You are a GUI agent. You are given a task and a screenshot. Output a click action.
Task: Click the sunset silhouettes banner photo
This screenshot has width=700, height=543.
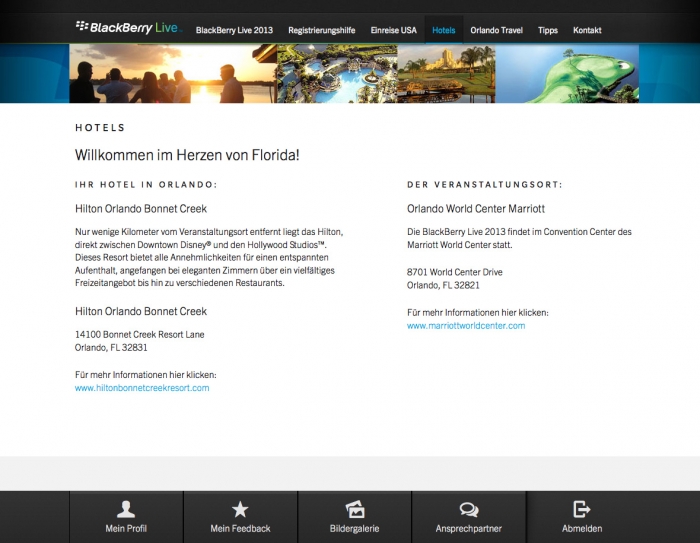tap(173, 73)
